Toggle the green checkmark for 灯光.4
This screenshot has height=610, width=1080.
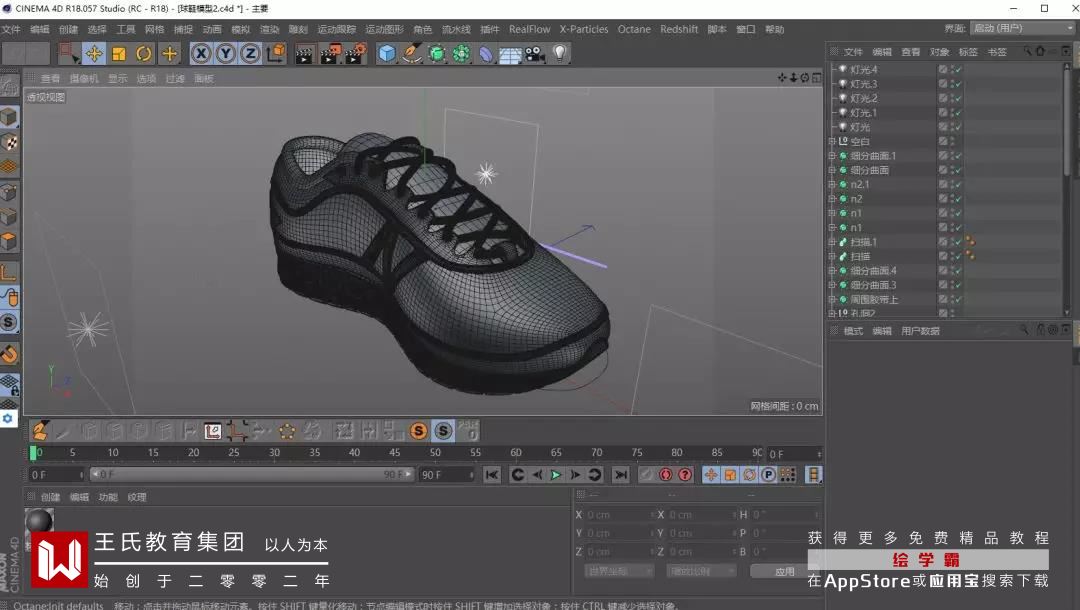click(958, 70)
